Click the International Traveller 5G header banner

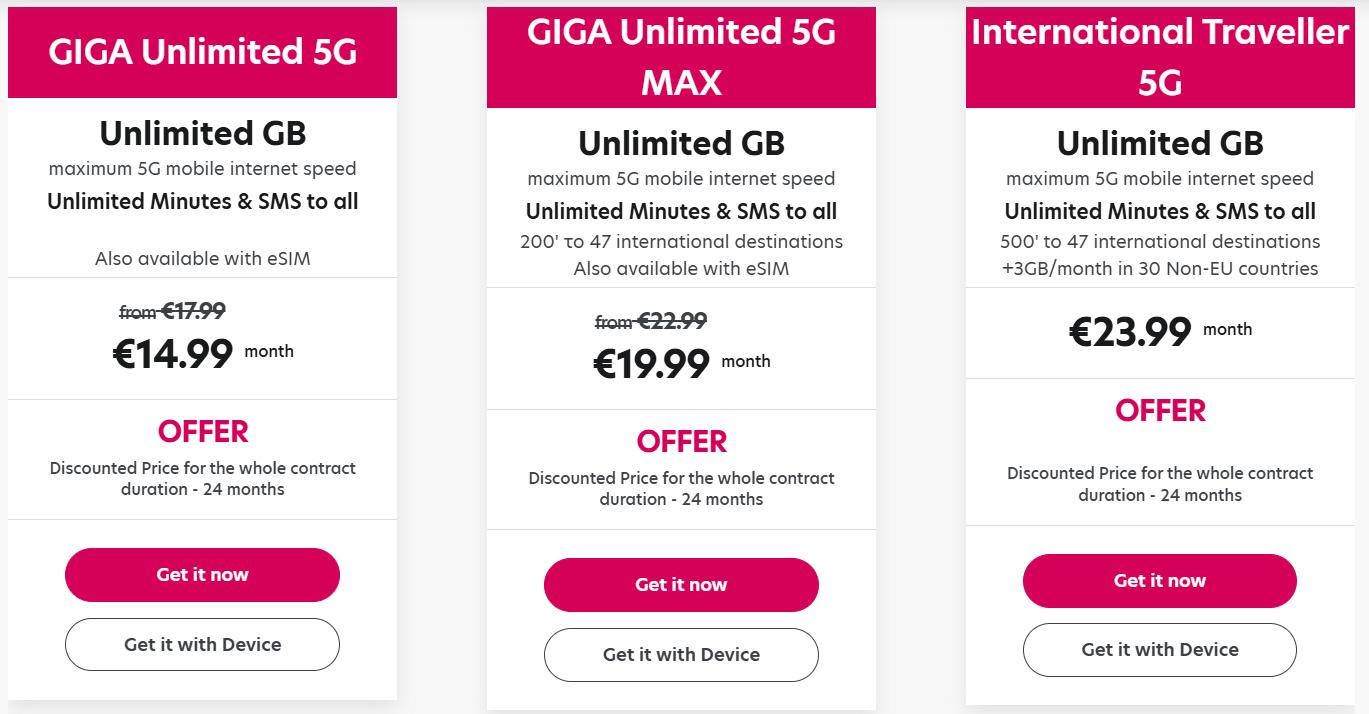click(1159, 57)
